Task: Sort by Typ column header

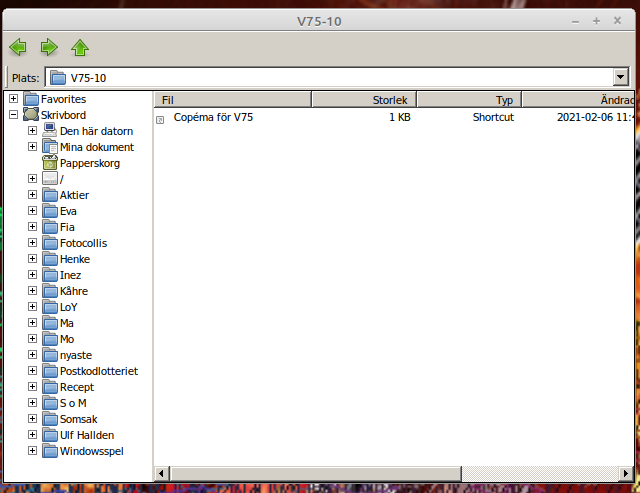Action: (469, 100)
